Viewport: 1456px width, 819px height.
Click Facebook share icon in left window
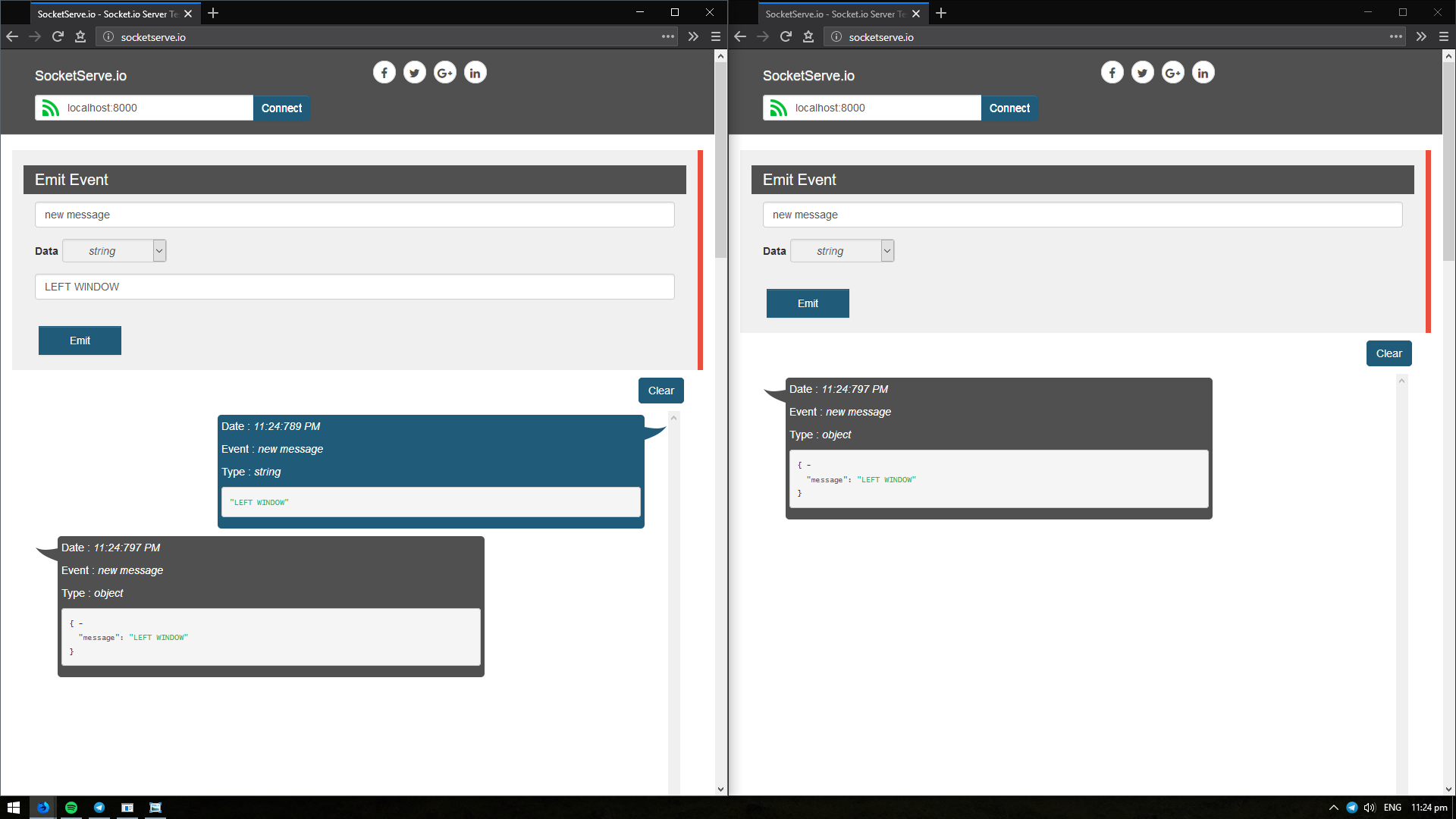pos(384,73)
